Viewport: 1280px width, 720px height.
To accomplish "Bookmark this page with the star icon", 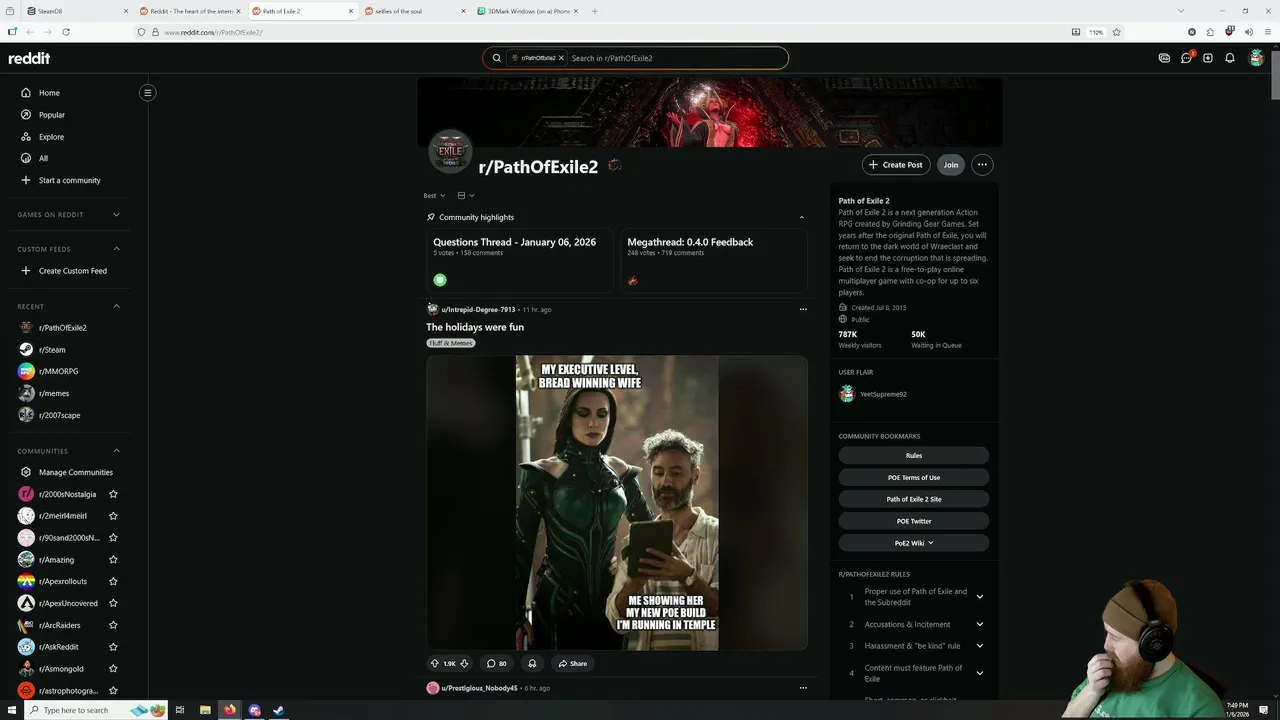I will point(1117,32).
